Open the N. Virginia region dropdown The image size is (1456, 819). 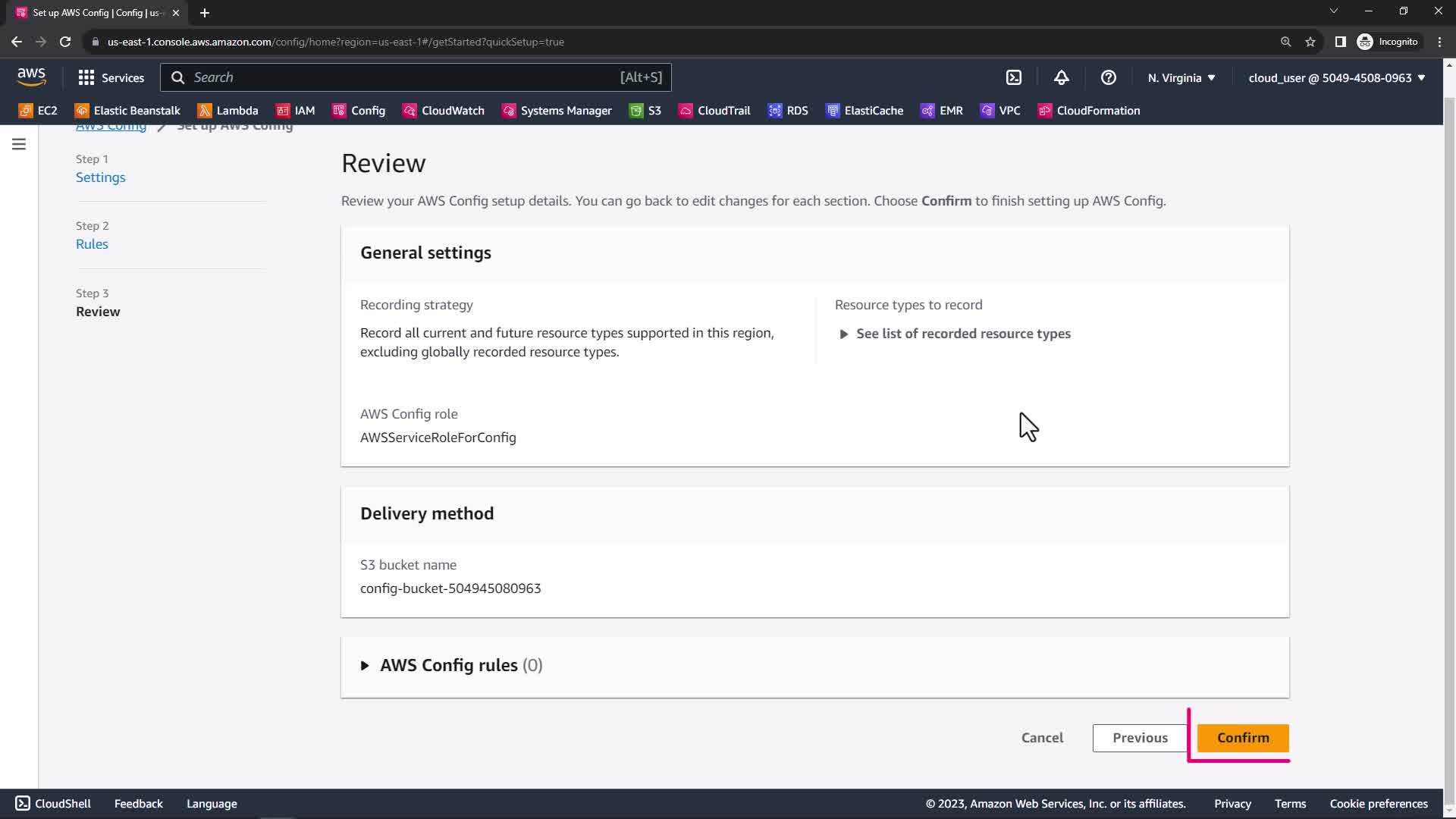pos(1181,77)
